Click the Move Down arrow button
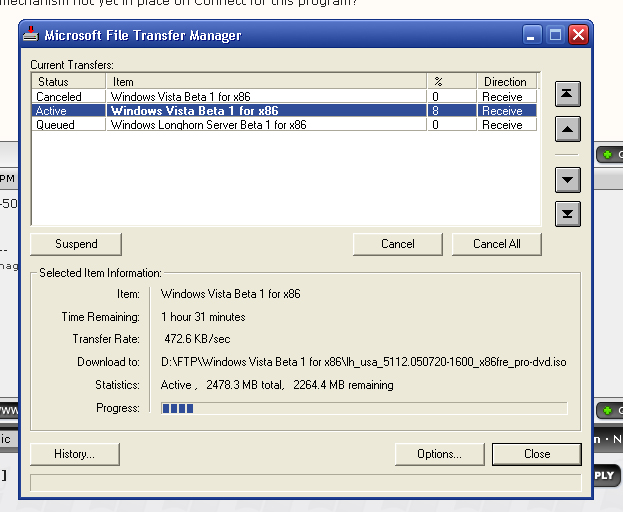 567,180
